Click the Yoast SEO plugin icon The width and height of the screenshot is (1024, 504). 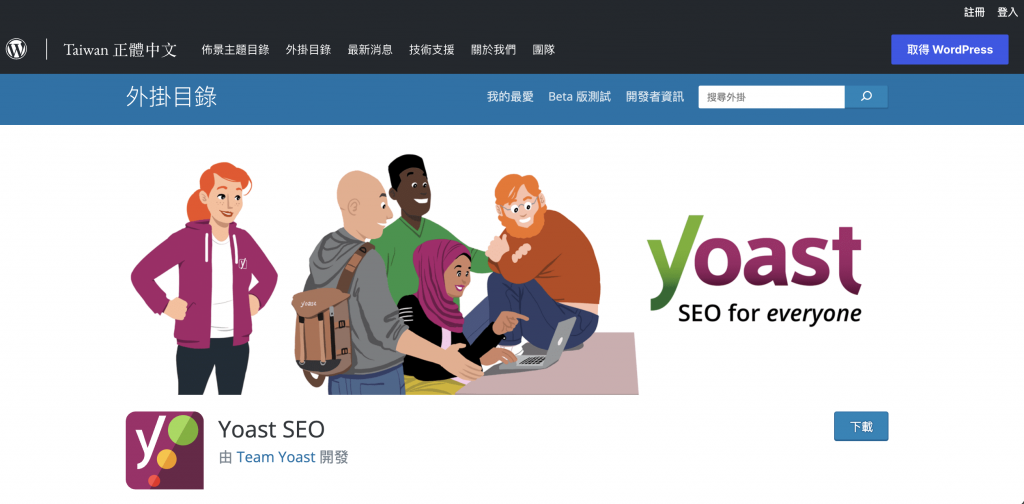(165, 450)
